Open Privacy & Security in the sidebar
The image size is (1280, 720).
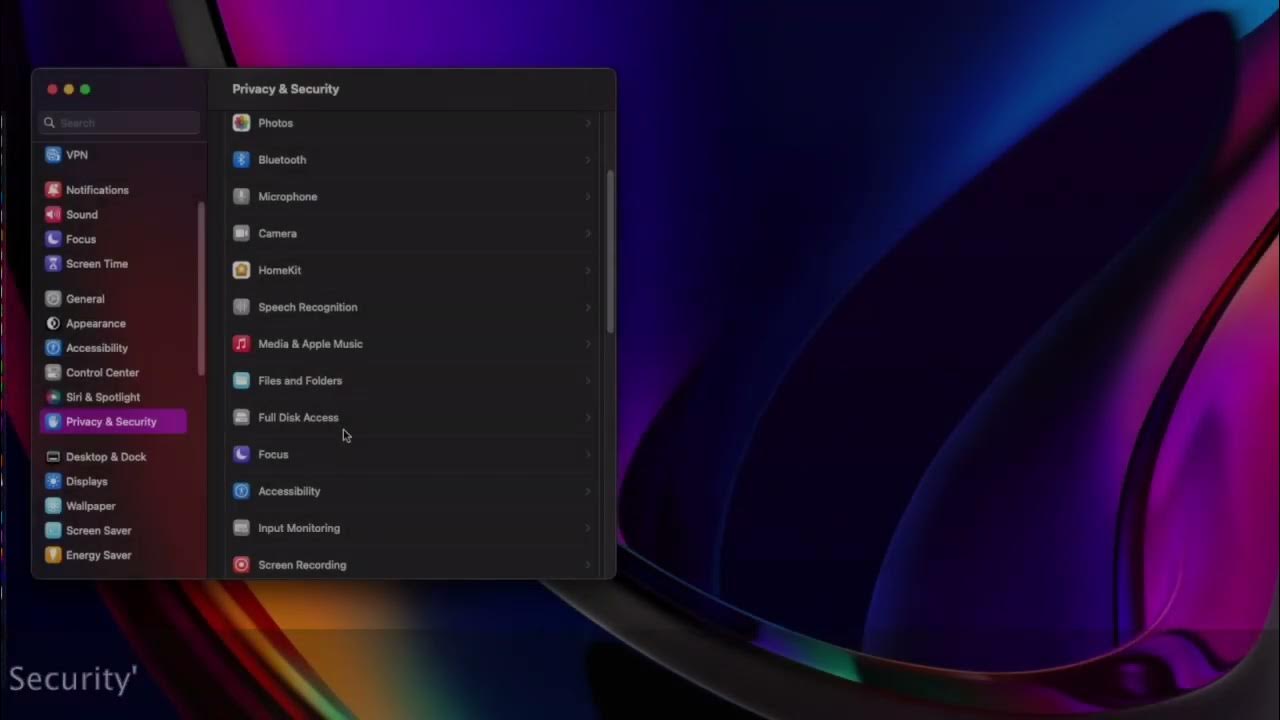pyautogui.click(x=113, y=422)
